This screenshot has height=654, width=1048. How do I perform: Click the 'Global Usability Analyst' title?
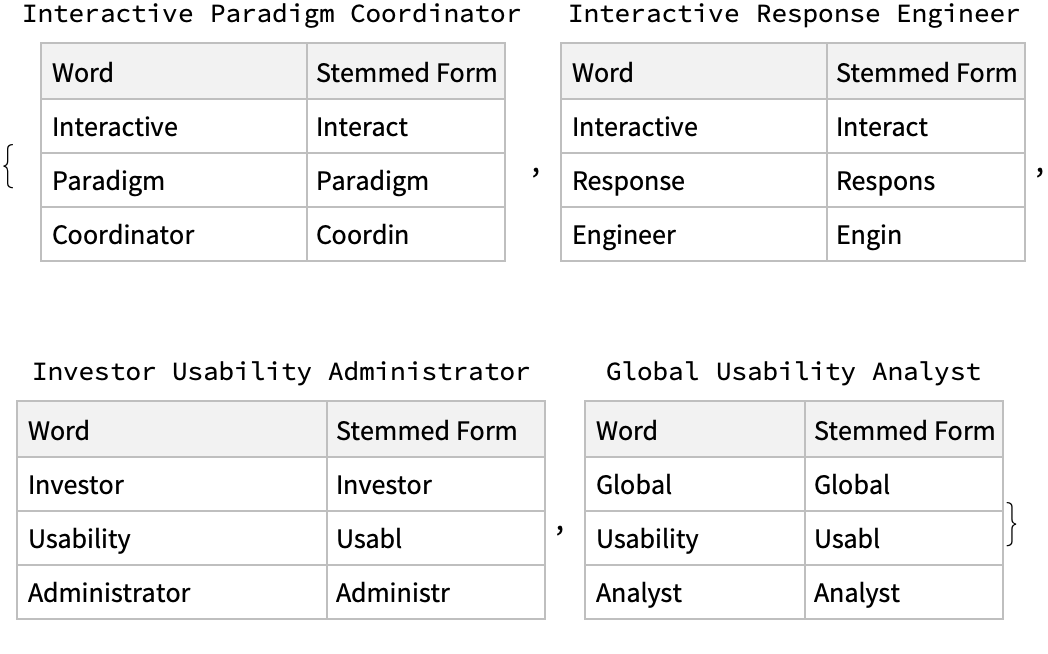tap(793, 372)
